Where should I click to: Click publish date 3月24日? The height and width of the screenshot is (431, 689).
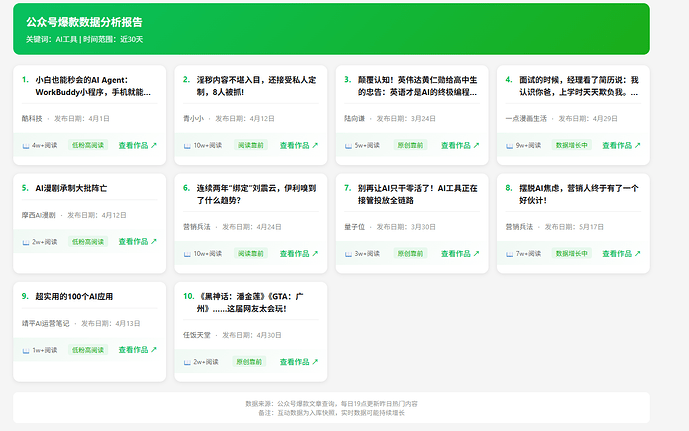point(423,119)
